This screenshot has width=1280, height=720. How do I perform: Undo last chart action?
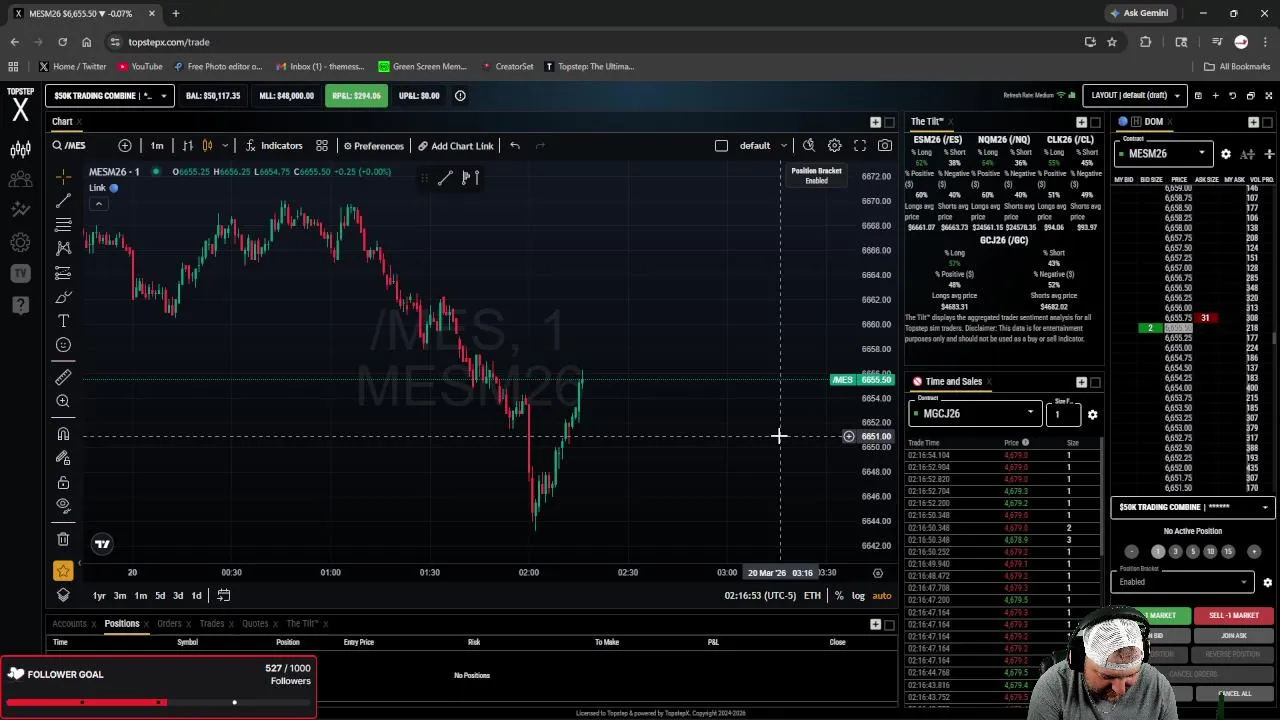pyautogui.click(x=515, y=146)
